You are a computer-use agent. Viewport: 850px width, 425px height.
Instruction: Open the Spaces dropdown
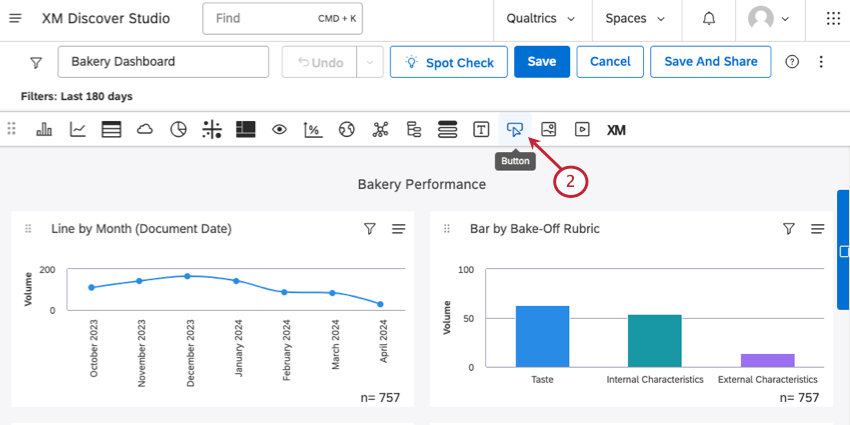(x=635, y=19)
